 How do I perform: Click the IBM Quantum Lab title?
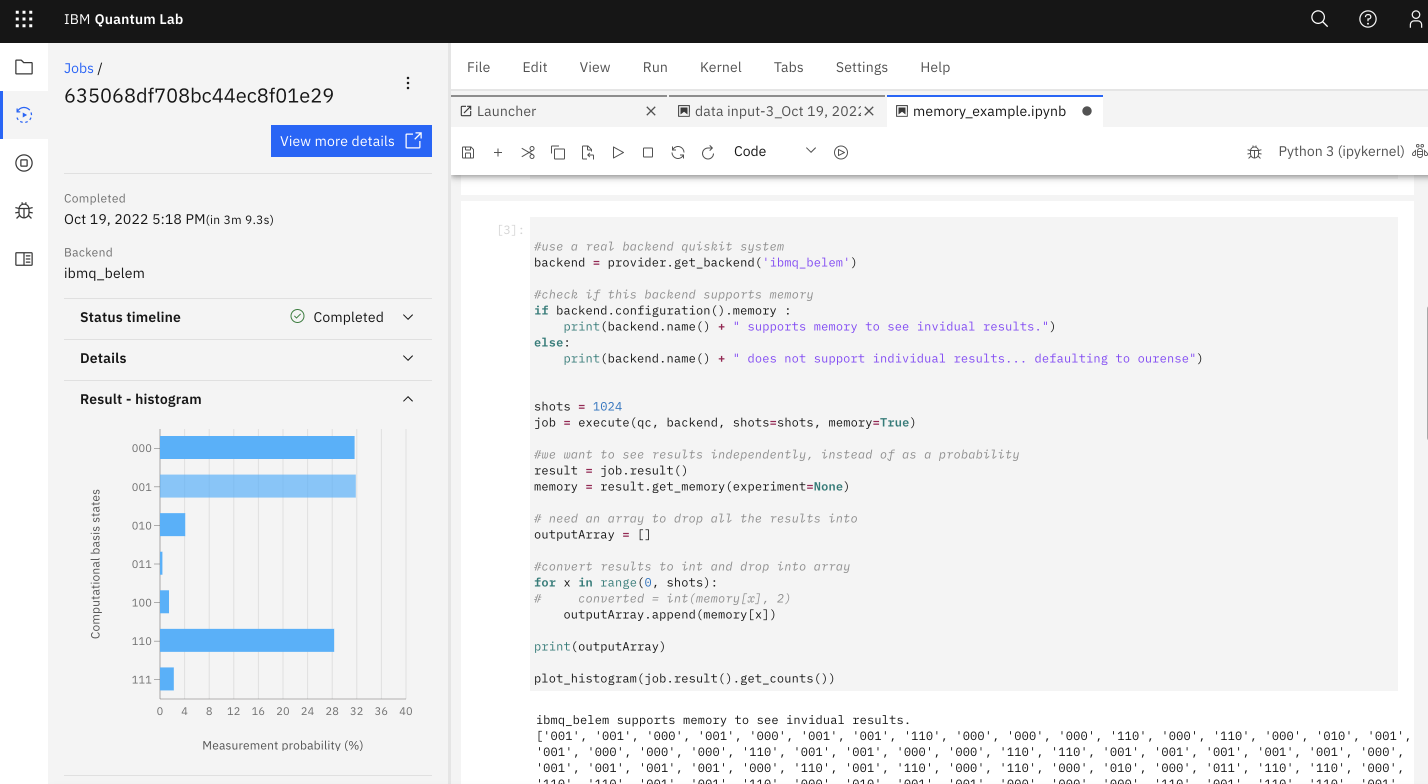[x=123, y=19]
